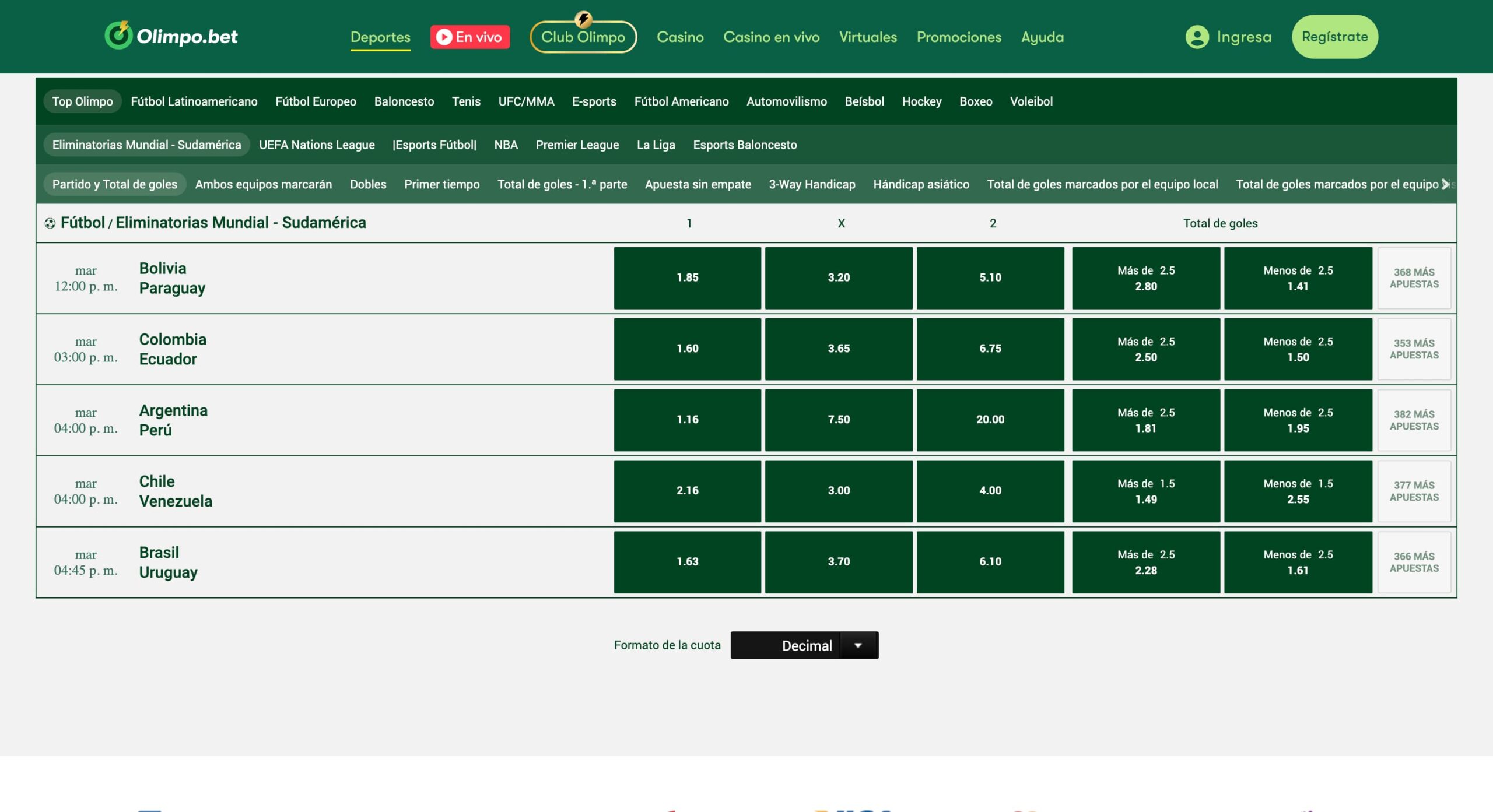This screenshot has height=812, width=1493.
Task: Click the user avatar next to Ingresa
Action: [1197, 37]
